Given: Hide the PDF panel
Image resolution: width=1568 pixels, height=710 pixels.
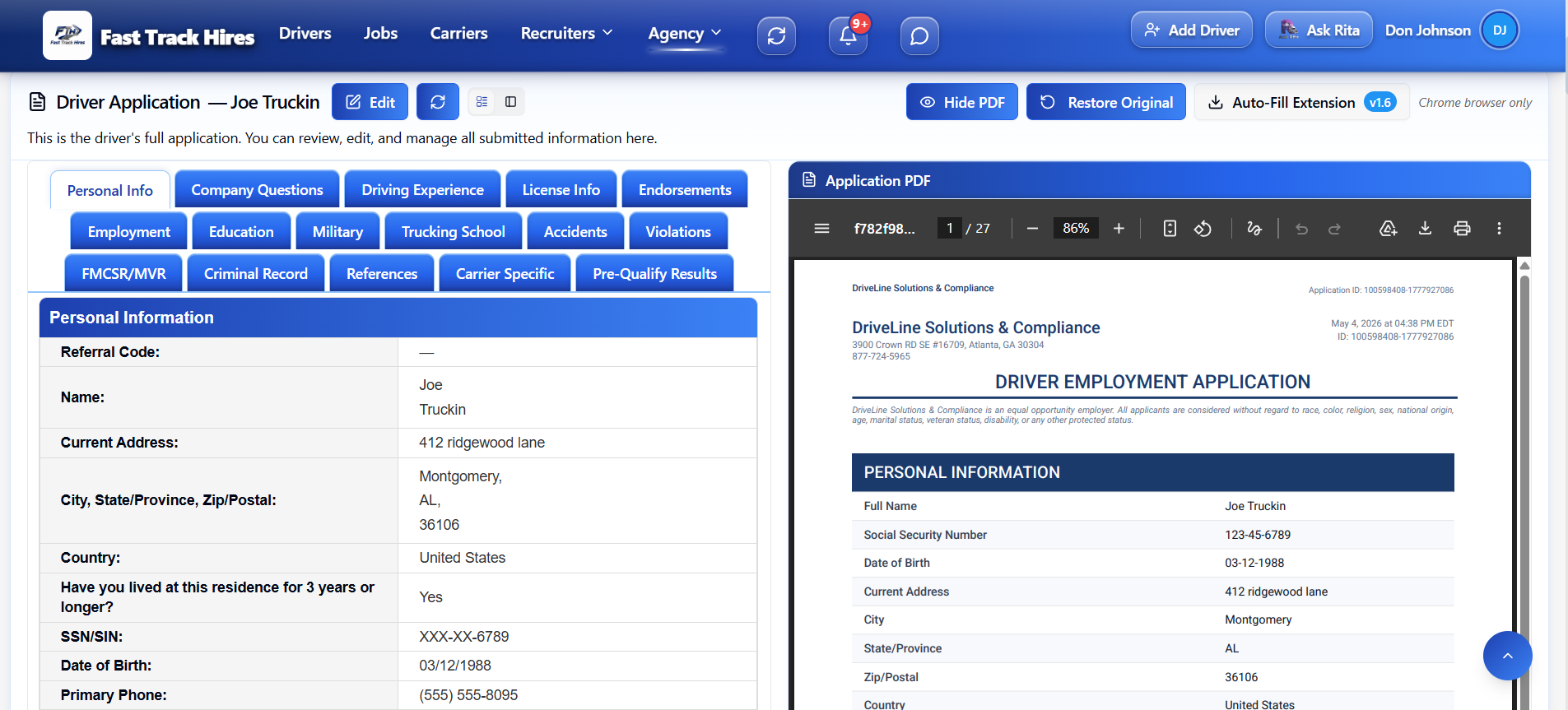Looking at the screenshot, I should pyautogui.click(x=961, y=102).
